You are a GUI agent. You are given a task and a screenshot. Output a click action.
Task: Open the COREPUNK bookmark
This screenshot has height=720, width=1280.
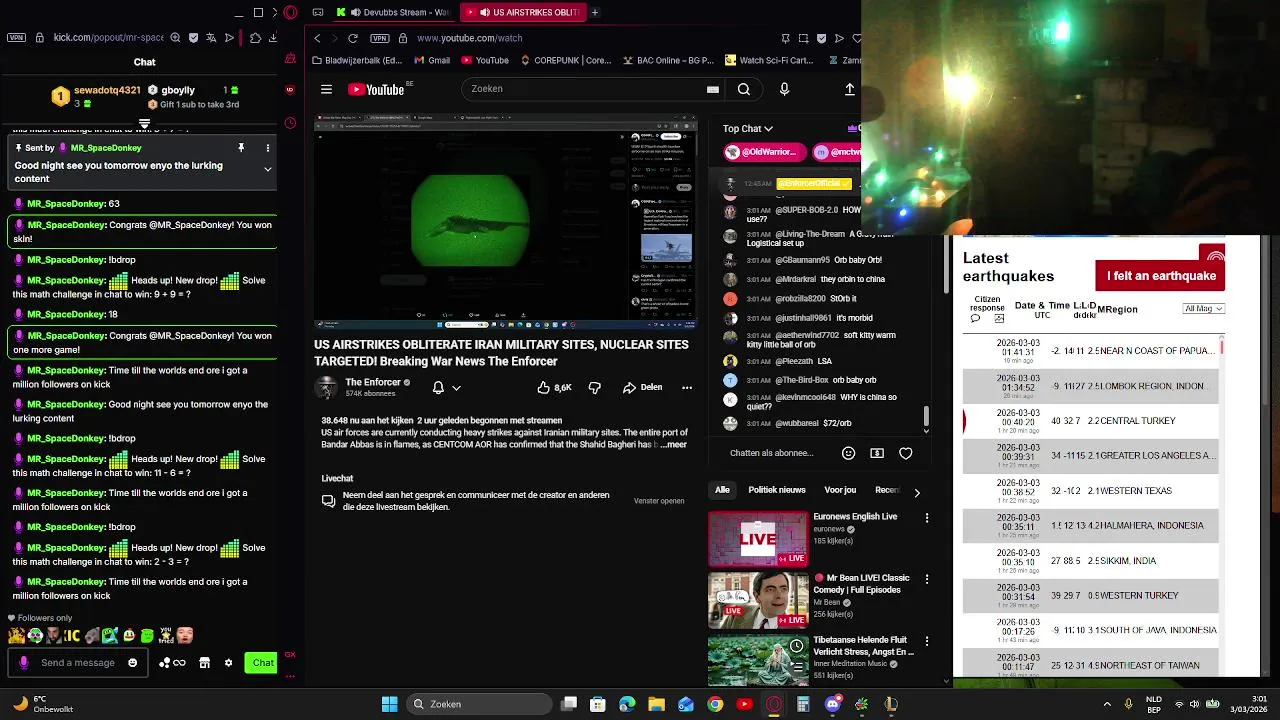[x=565, y=60]
